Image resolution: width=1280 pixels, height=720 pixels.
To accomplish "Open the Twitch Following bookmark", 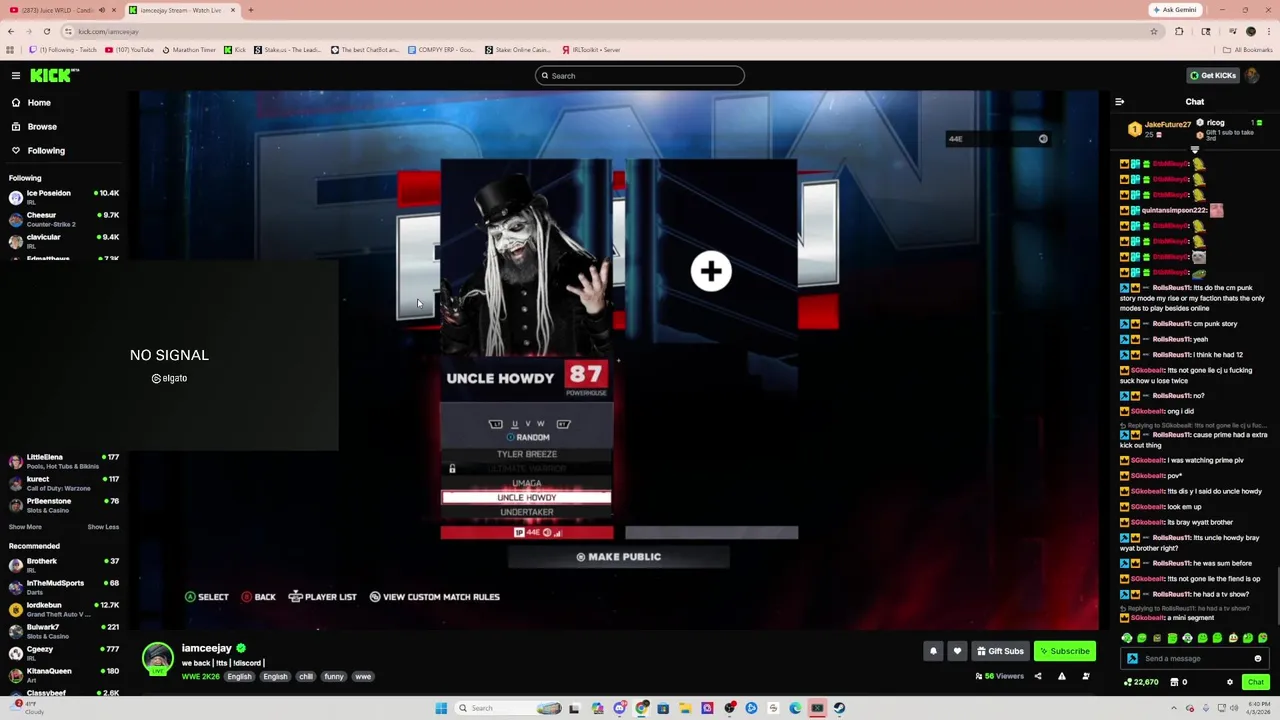I will coord(63,50).
